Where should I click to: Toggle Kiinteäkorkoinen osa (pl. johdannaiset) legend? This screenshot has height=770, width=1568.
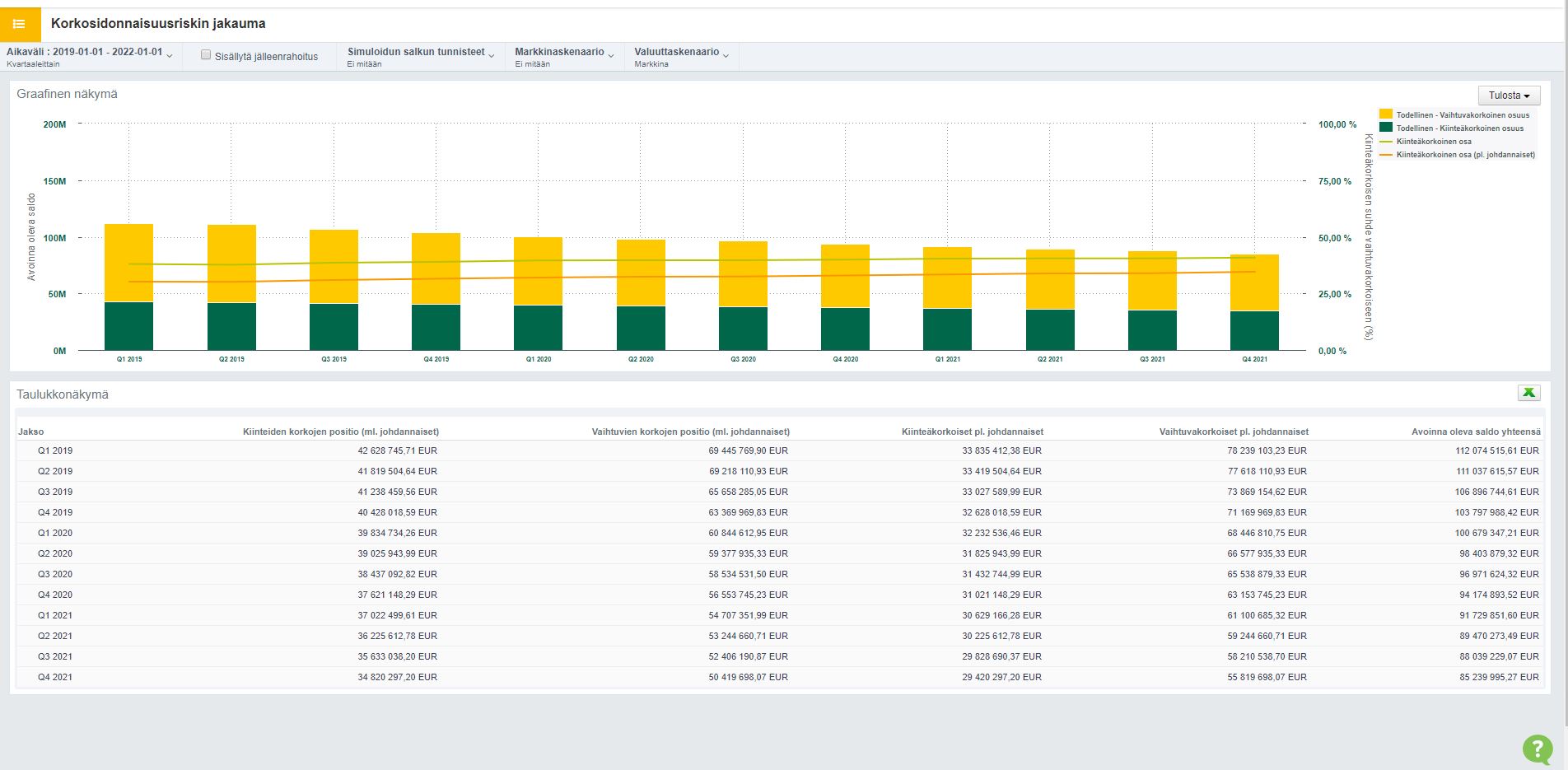coord(1464,155)
